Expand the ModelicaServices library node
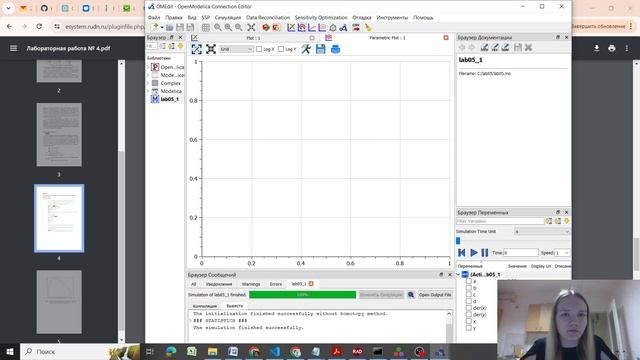This screenshot has height=360, width=640. click(148, 75)
